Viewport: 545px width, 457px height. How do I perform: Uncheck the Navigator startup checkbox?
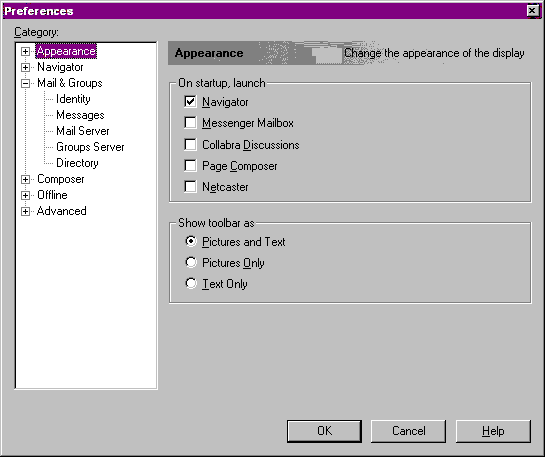pos(190,102)
